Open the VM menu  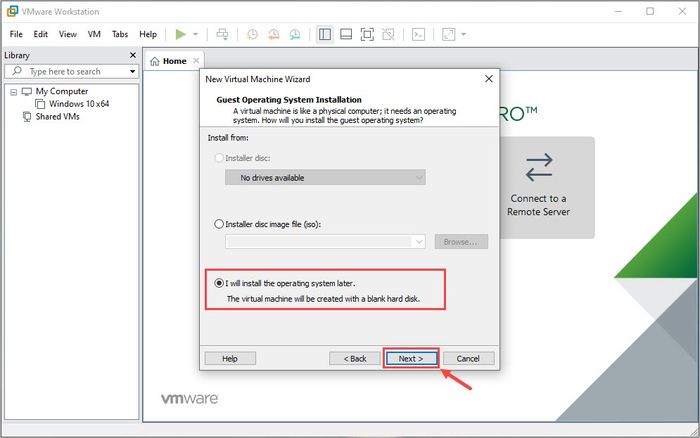point(94,34)
